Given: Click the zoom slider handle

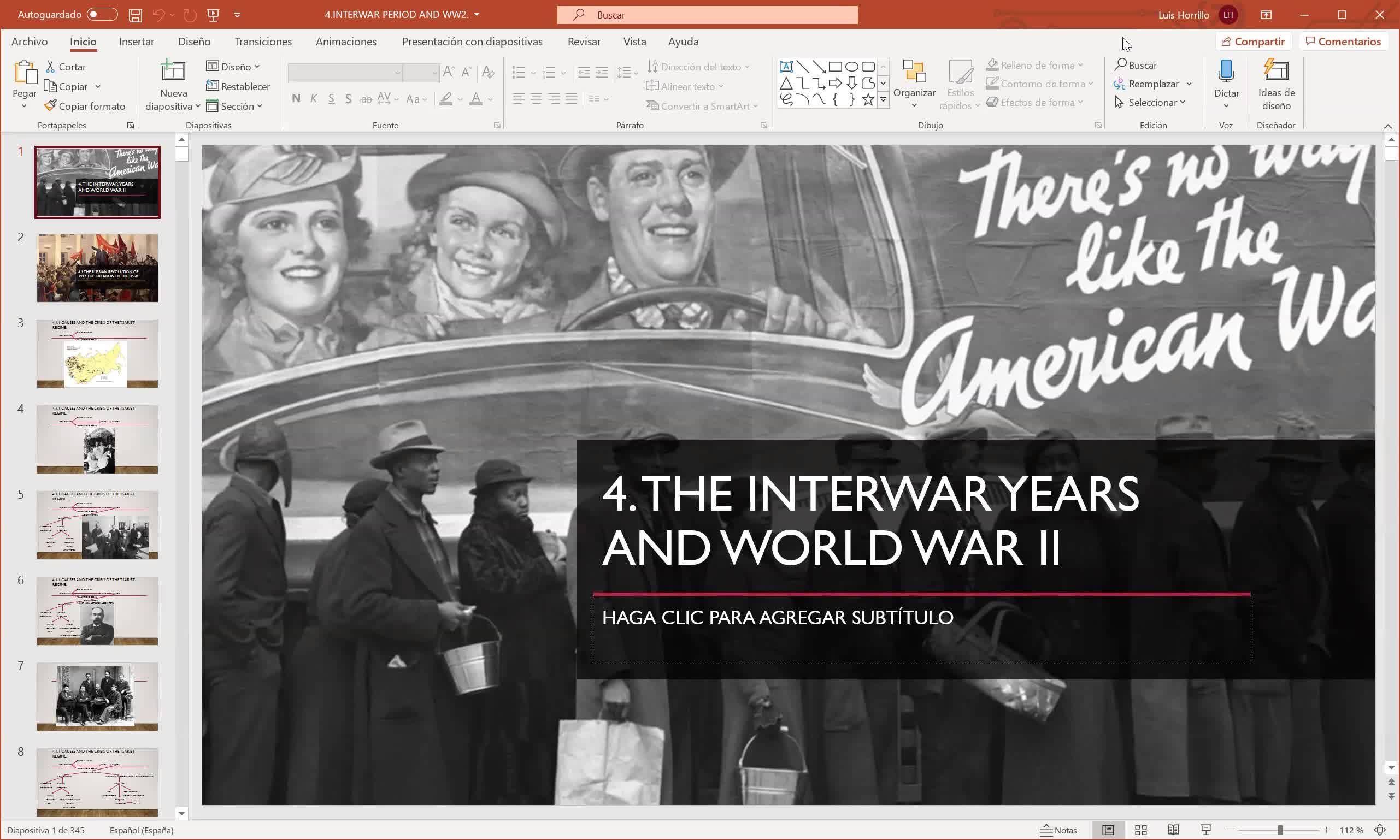Looking at the screenshot, I should (x=1280, y=830).
